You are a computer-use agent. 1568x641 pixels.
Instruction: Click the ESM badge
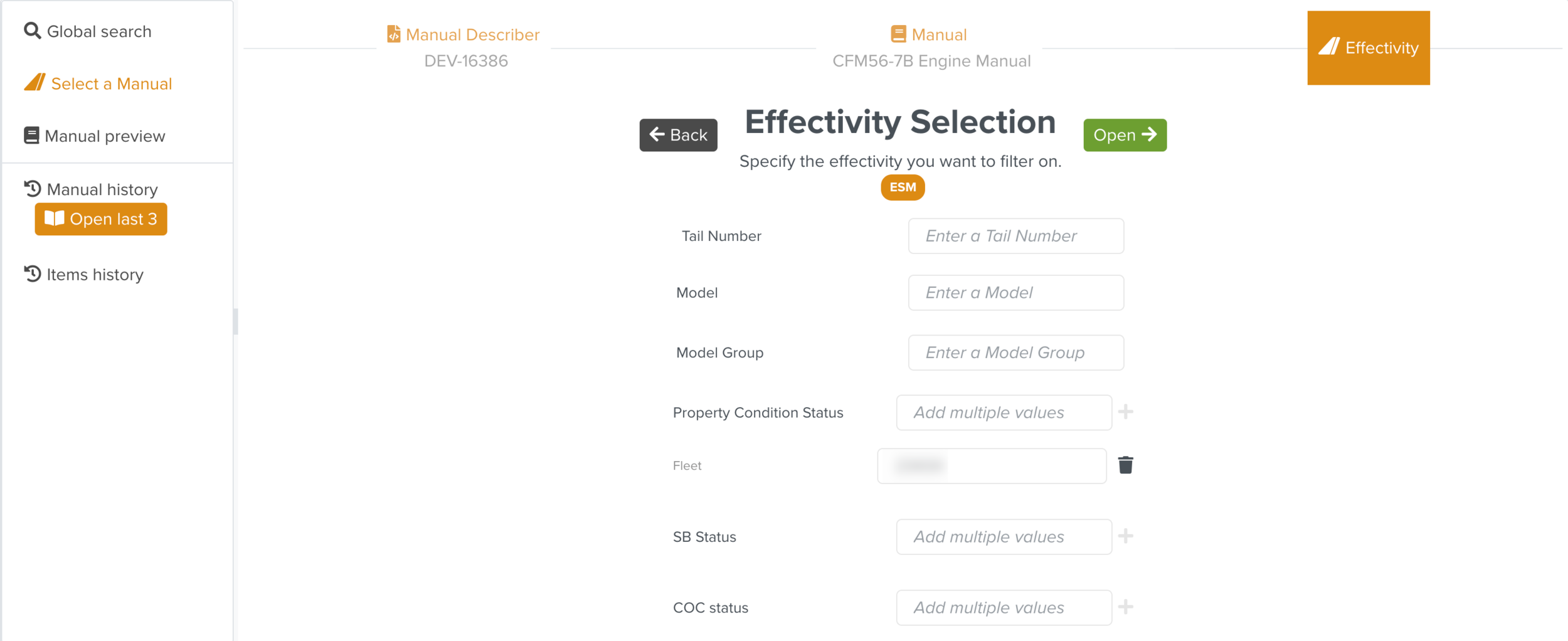click(x=903, y=187)
